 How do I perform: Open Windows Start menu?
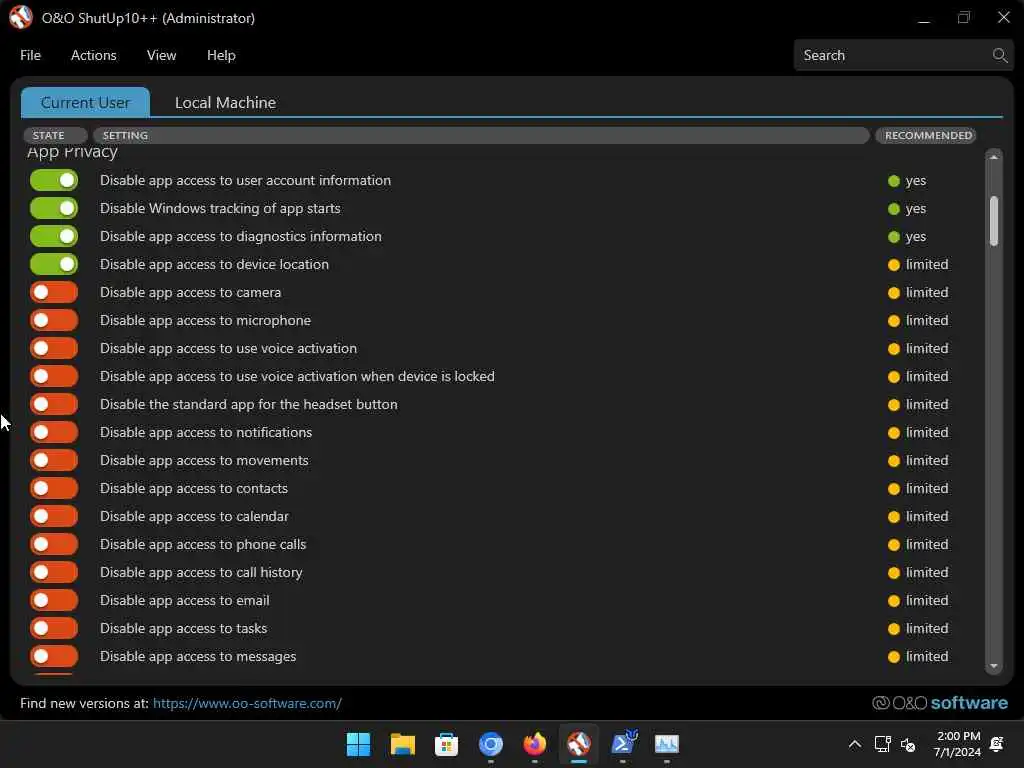[359, 744]
